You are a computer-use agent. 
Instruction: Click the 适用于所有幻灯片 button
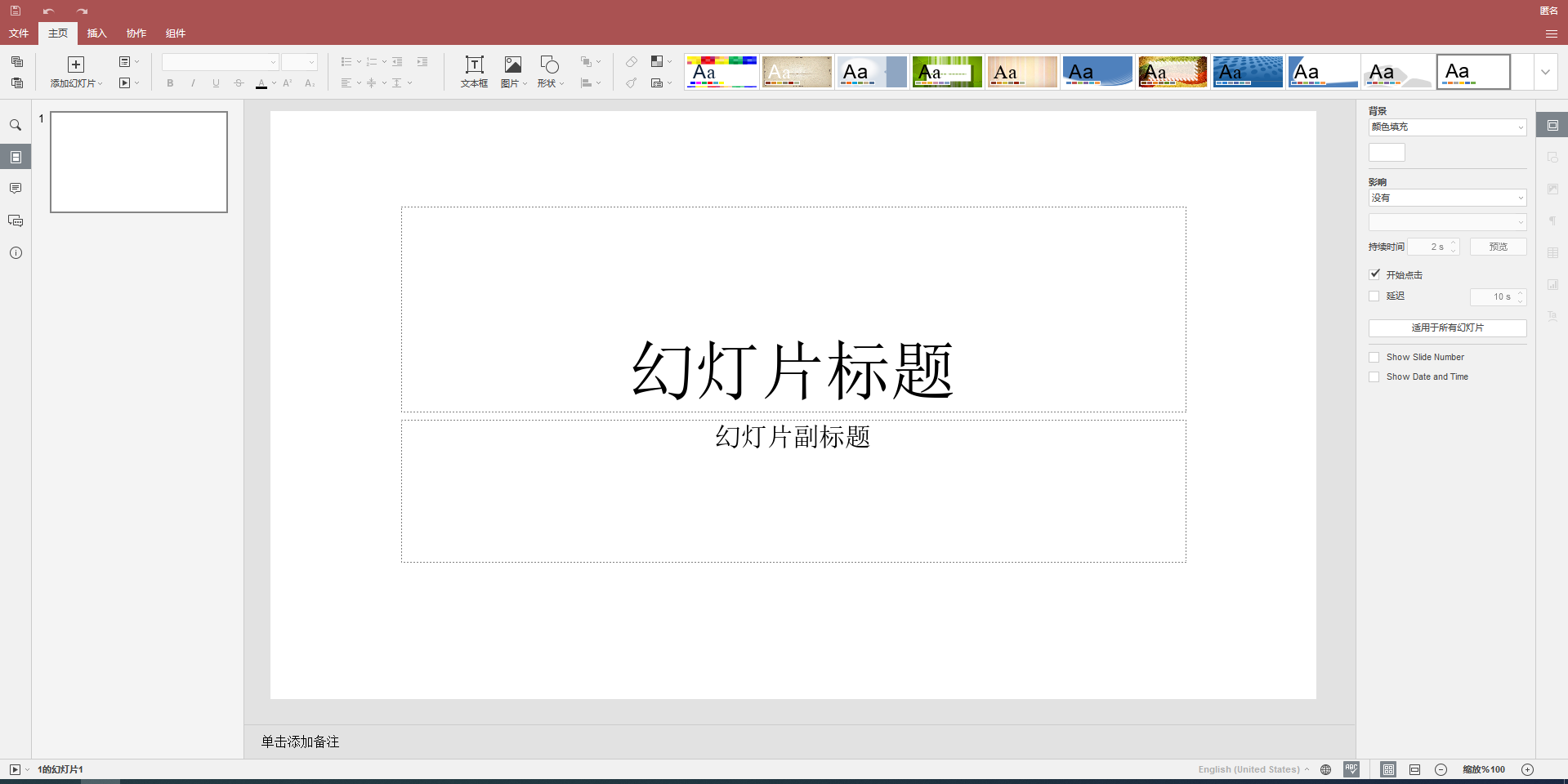pos(1447,327)
